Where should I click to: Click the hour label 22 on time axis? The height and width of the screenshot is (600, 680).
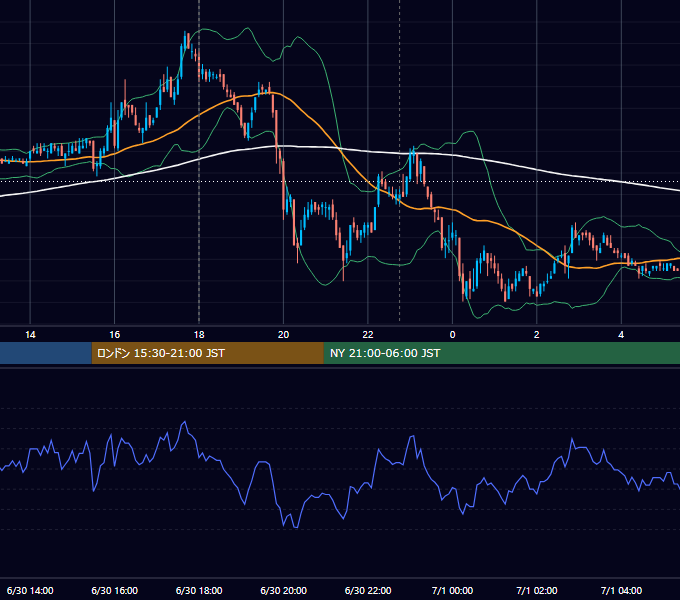[368, 335]
